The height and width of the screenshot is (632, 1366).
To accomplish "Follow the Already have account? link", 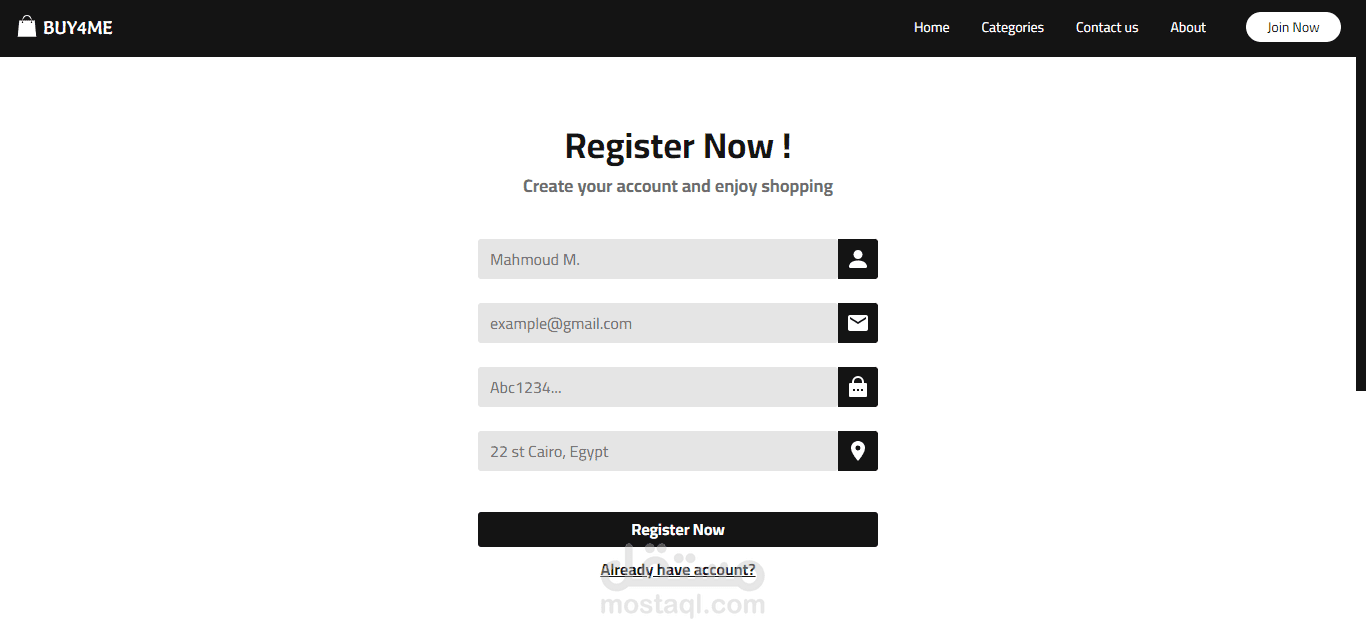I will 677,570.
